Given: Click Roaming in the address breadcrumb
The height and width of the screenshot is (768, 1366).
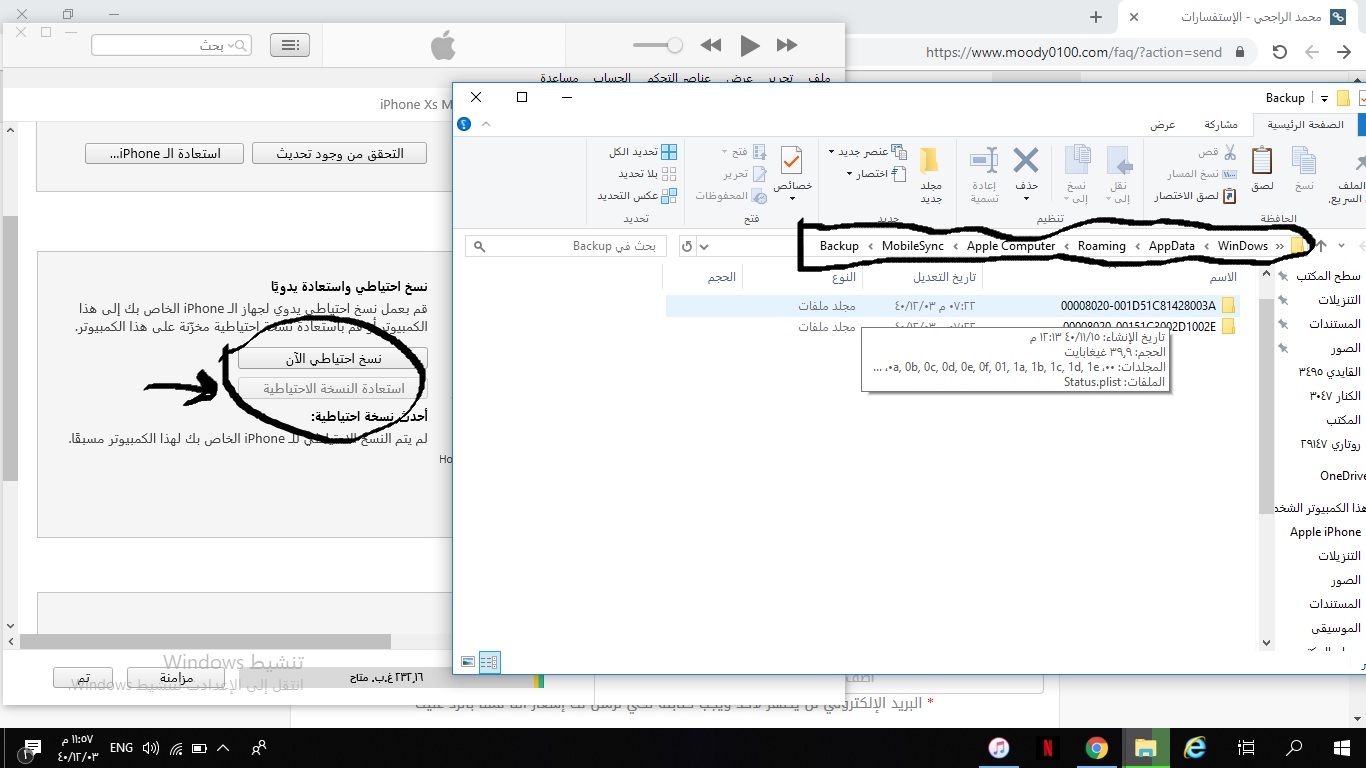Looking at the screenshot, I should [x=1101, y=246].
